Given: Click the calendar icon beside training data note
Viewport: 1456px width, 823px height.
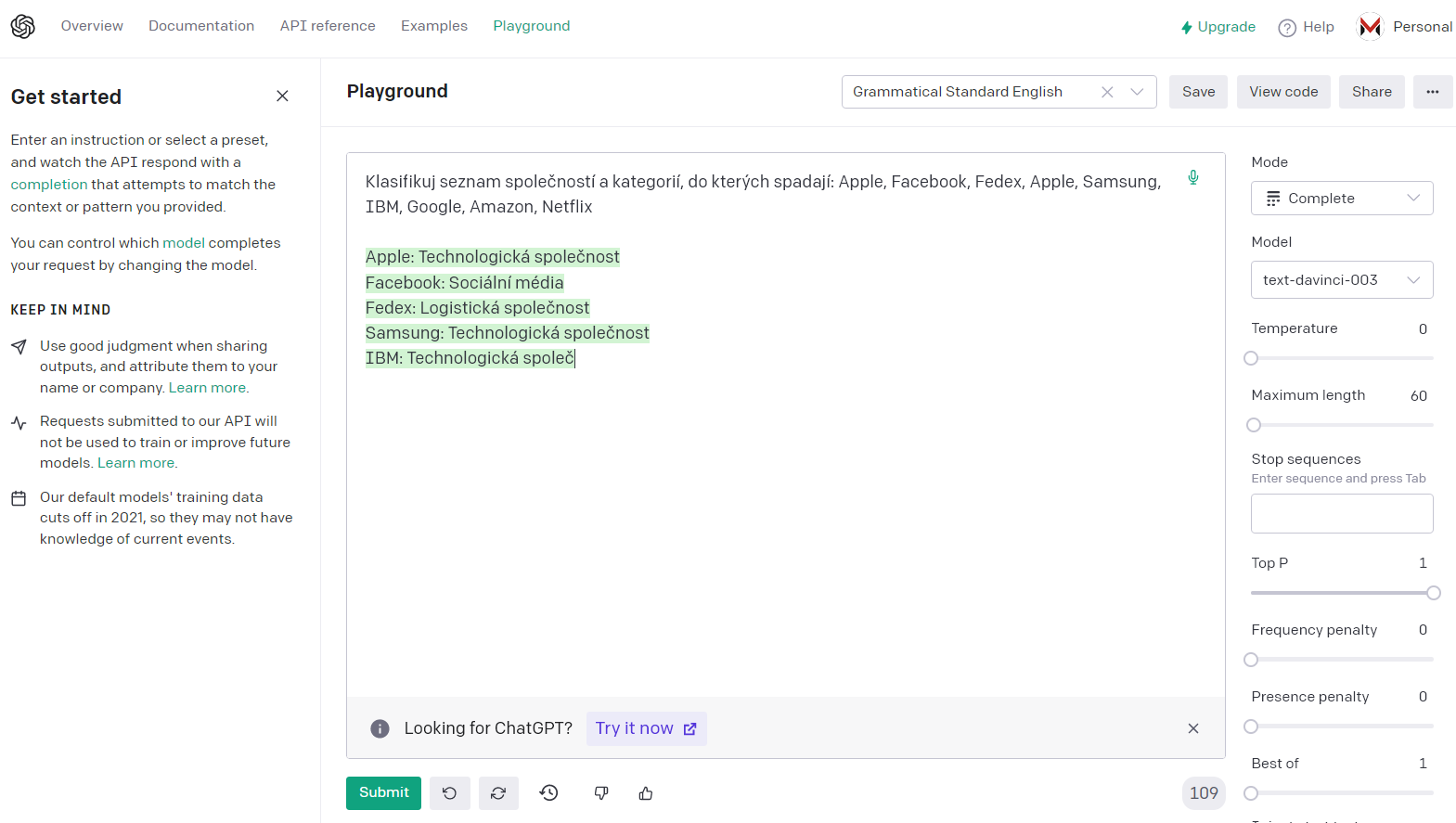Looking at the screenshot, I should (19, 498).
